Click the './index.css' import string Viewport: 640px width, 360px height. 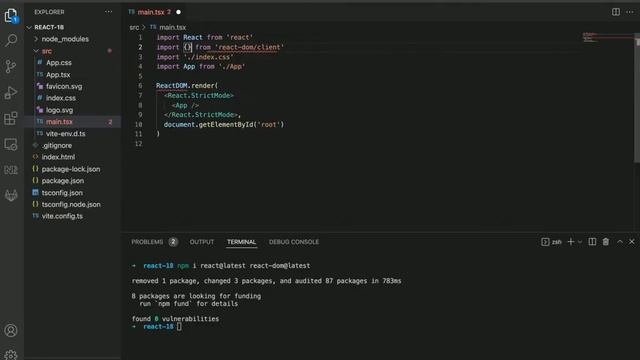pyautogui.click(x=209, y=57)
